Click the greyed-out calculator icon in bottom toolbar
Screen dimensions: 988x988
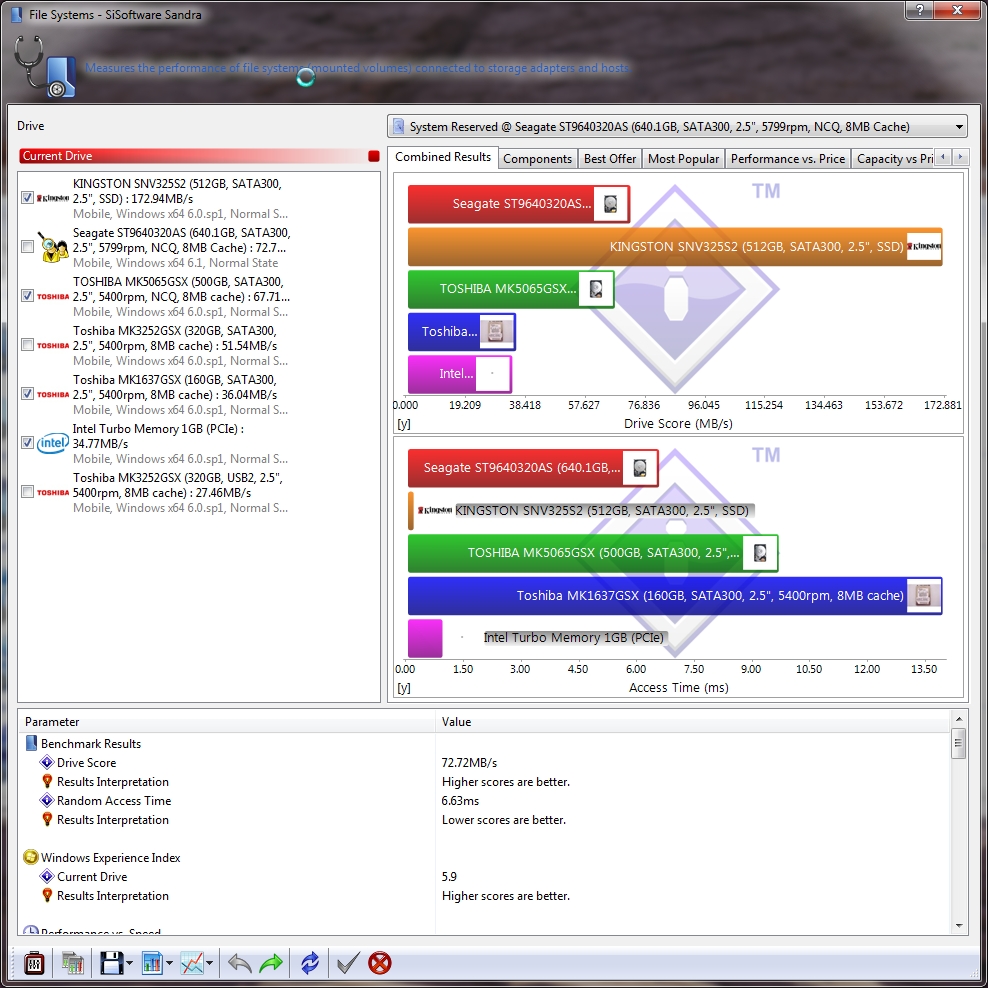pyautogui.click(x=72, y=963)
